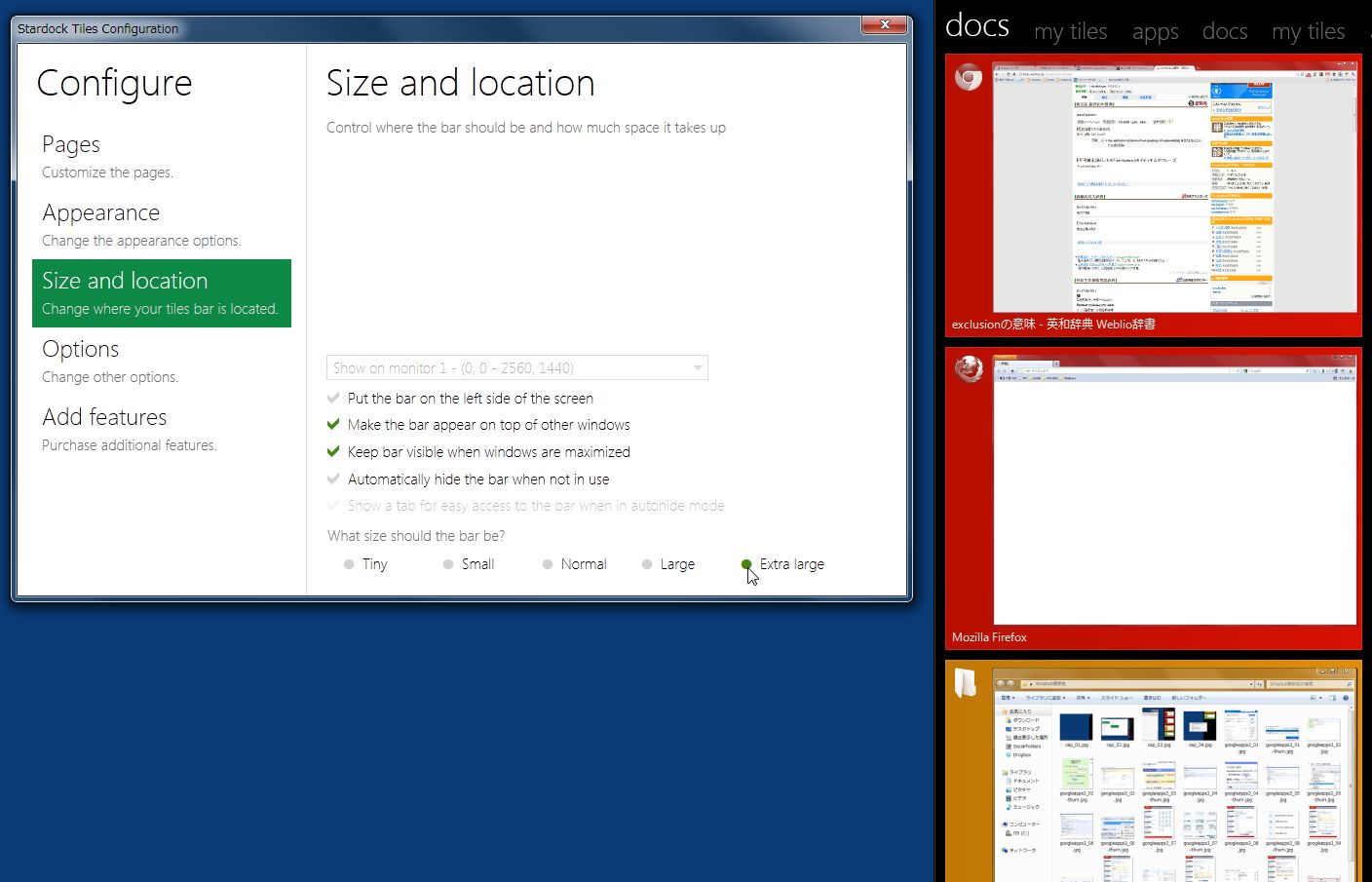Click the 'Configure' heading
The height and width of the screenshot is (882, 1372).
coord(114,84)
